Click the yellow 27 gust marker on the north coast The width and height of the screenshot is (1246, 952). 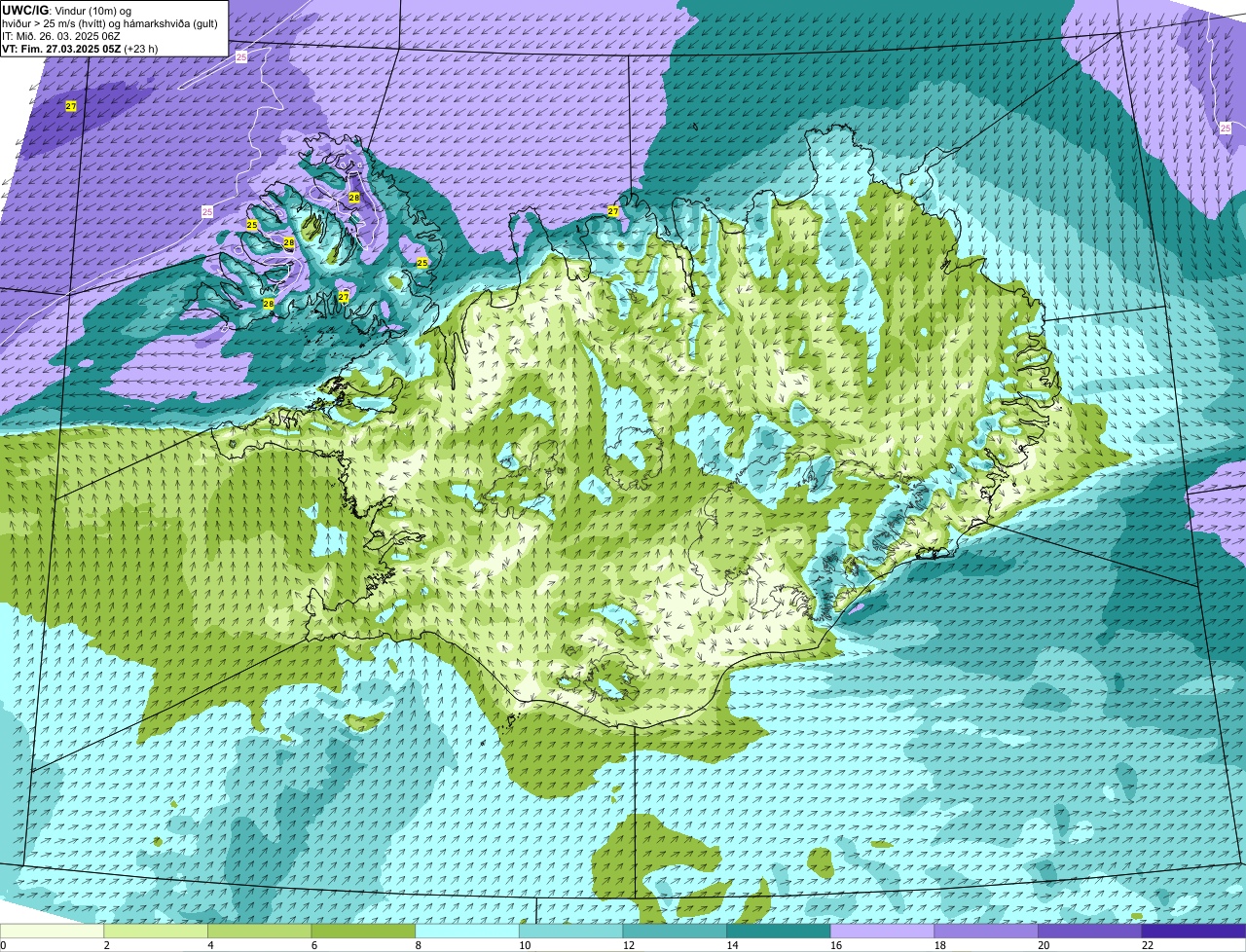(613, 211)
